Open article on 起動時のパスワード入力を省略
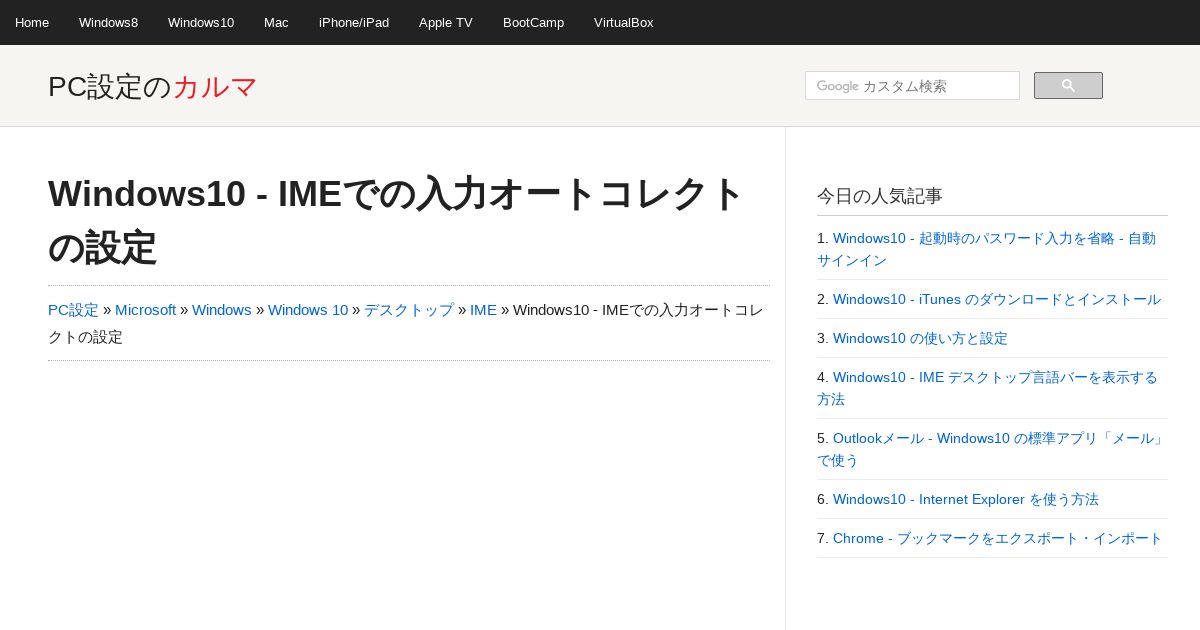Viewport: 1200px width, 630px height. coord(986,249)
